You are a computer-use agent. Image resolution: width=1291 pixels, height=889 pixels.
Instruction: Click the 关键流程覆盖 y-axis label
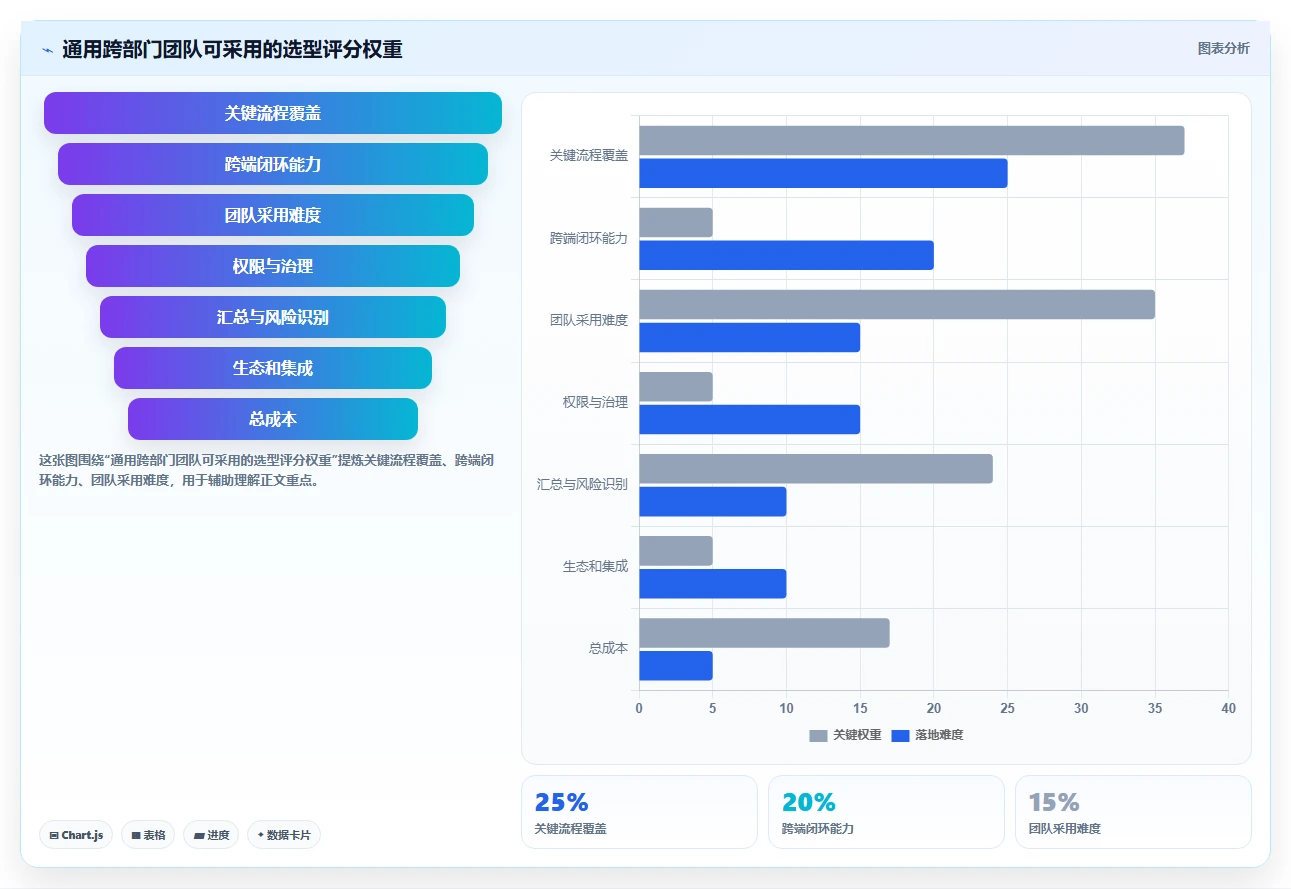click(589, 156)
